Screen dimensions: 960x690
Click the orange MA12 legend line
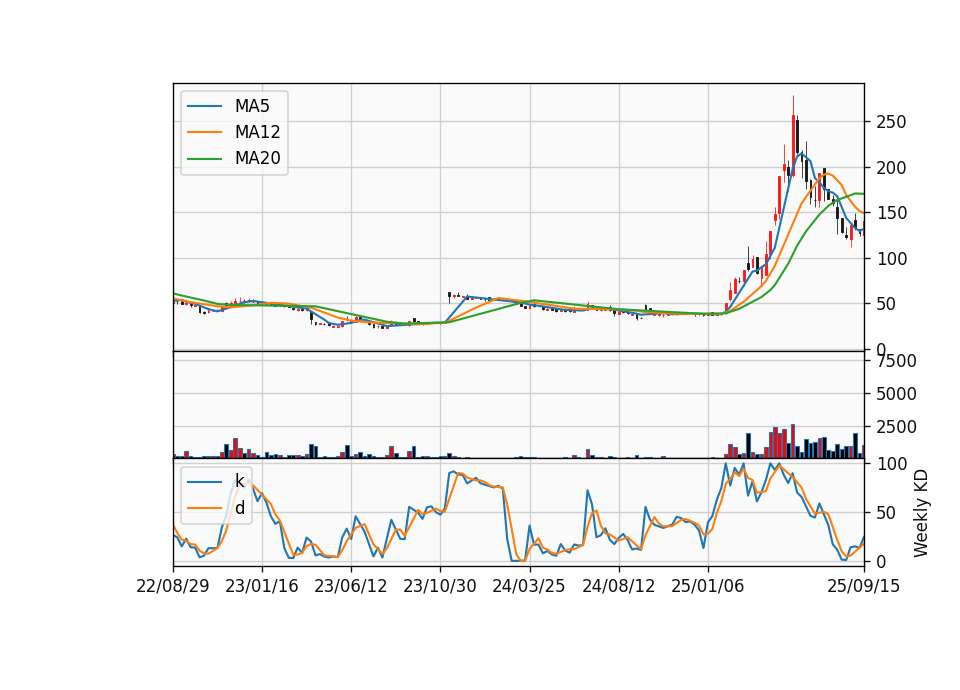tap(204, 132)
